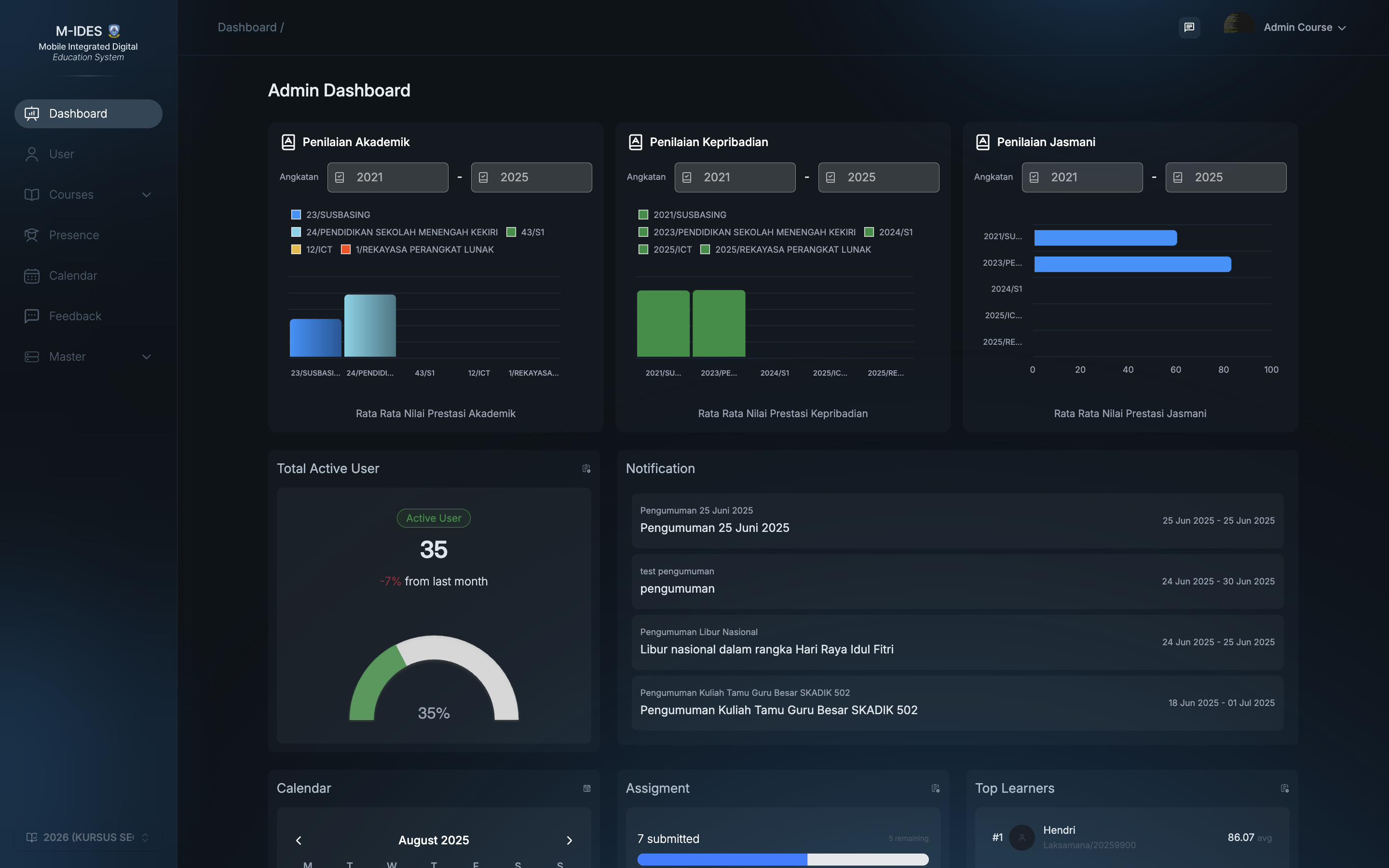Click the Total Active User report icon

point(586,468)
